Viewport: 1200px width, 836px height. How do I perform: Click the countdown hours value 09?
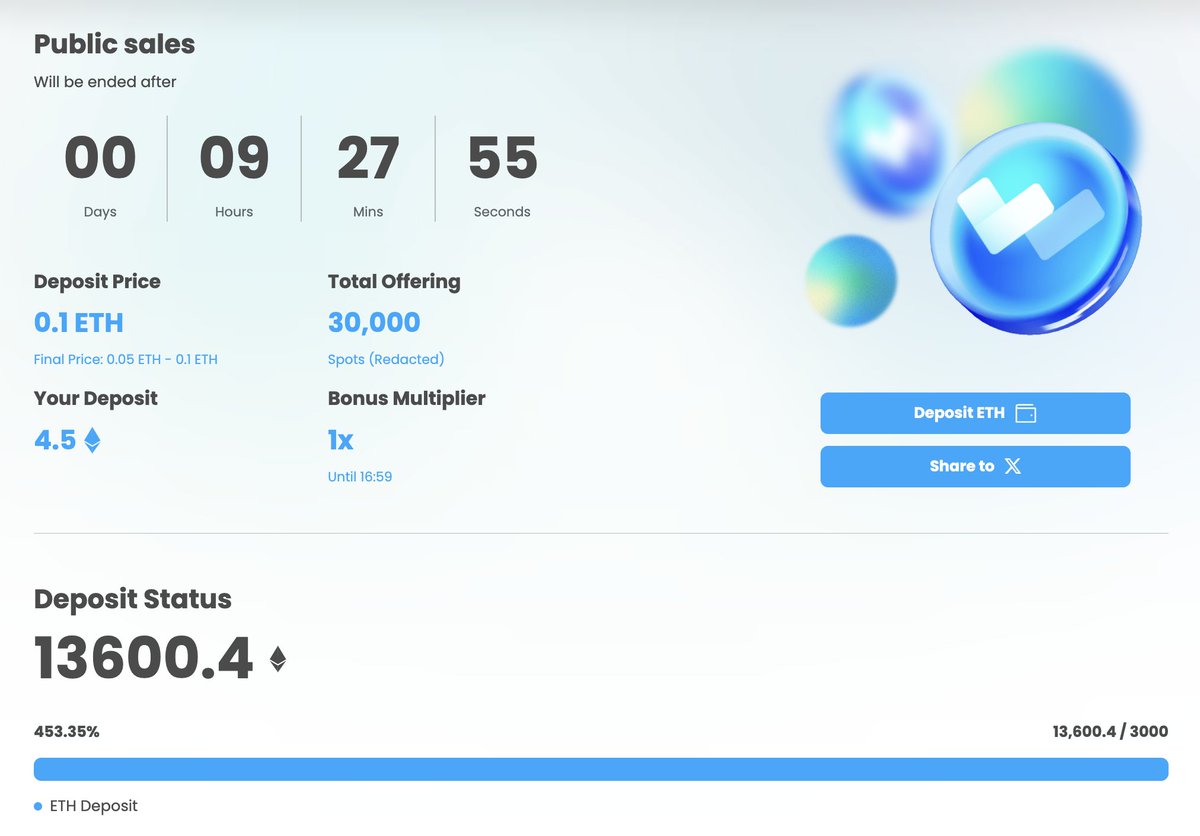point(234,159)
